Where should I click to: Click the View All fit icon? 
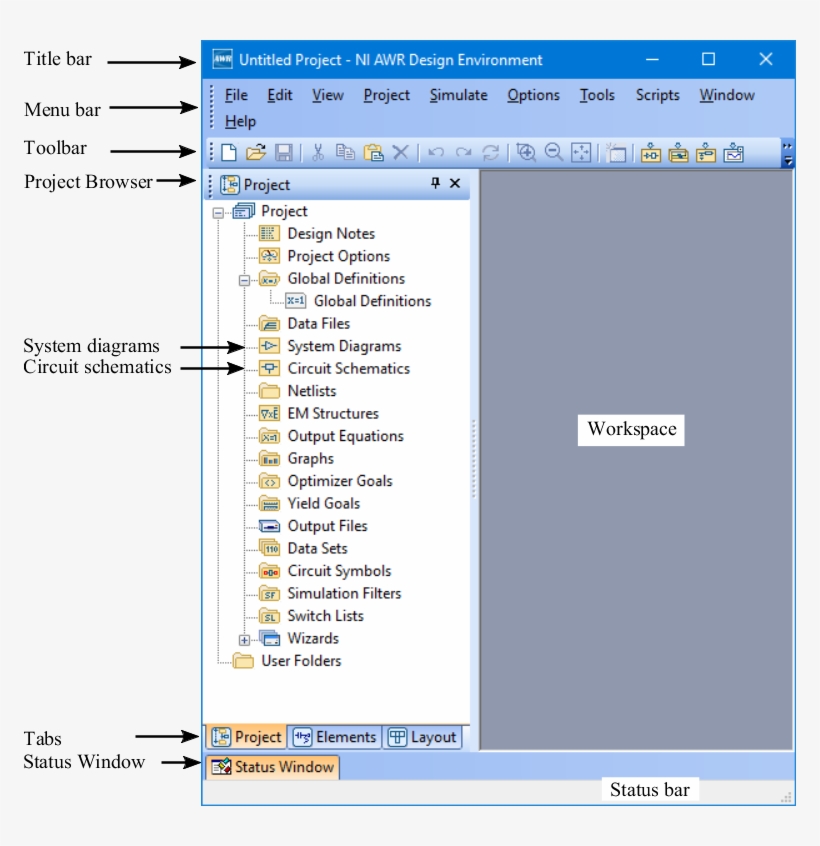[582, 153]
